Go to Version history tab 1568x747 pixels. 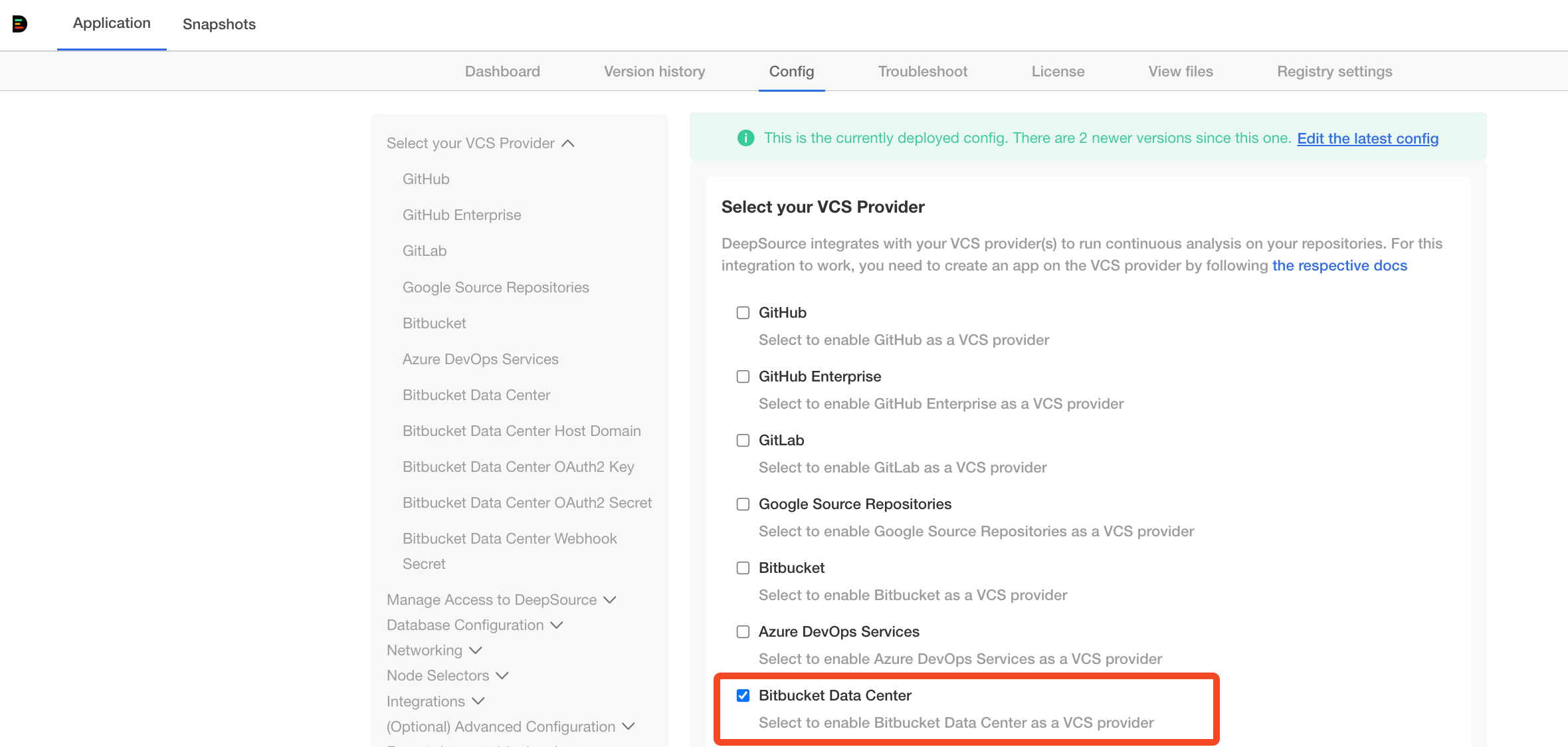pyautogui.click(x=654, y=72)
